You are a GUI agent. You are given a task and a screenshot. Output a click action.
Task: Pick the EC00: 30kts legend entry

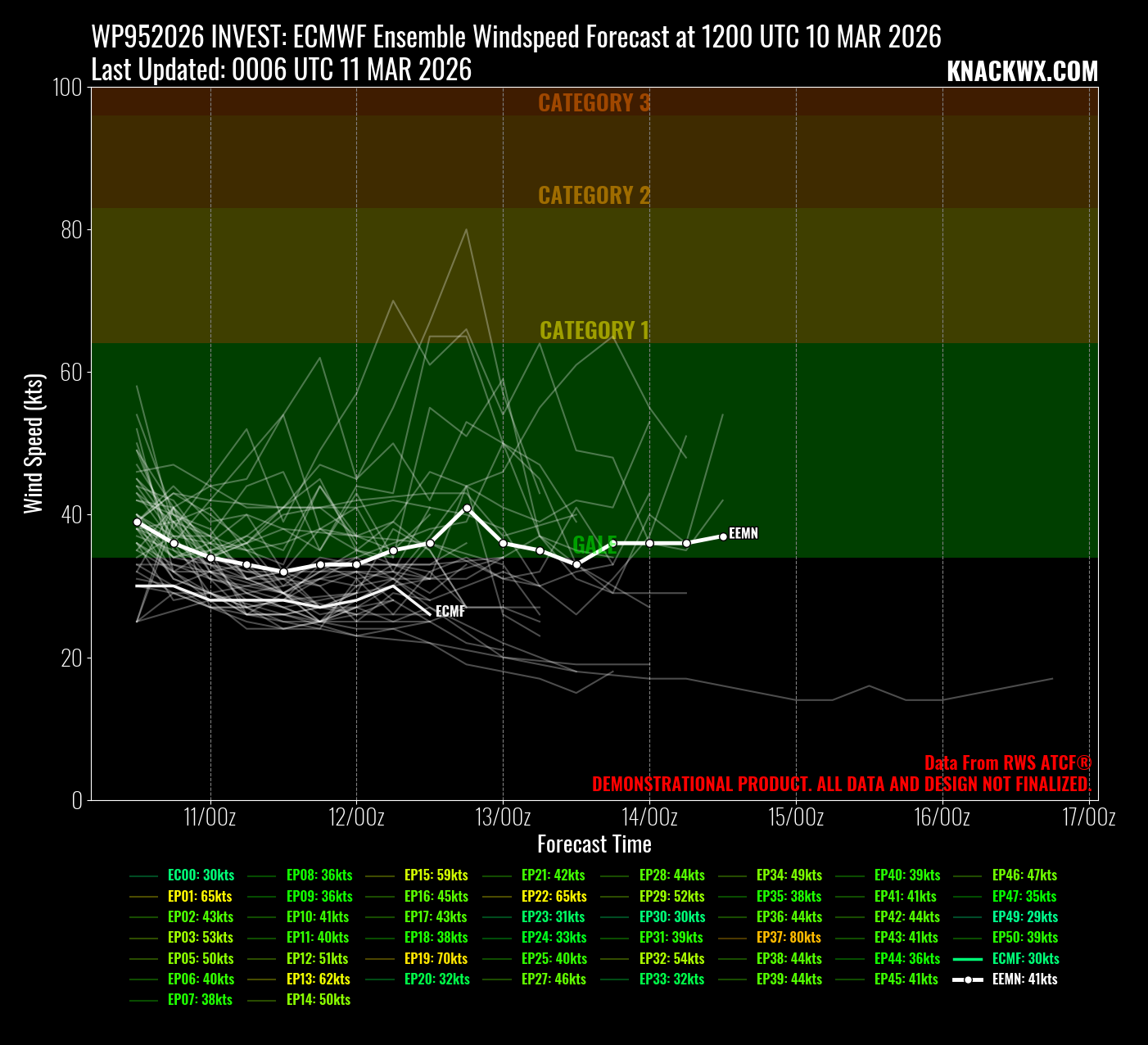(x=201, y=875)
